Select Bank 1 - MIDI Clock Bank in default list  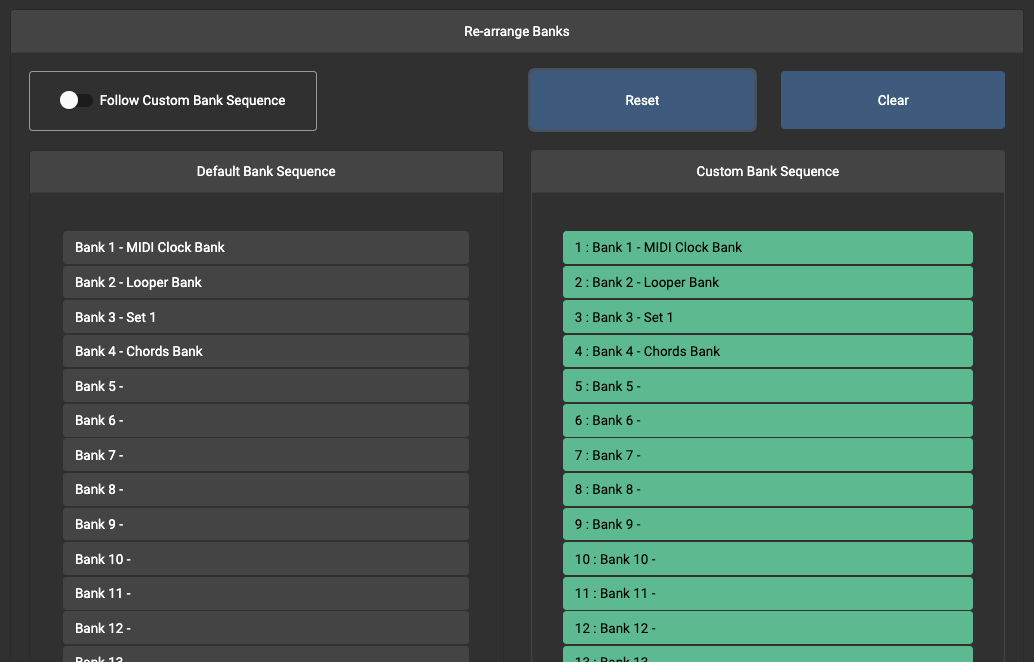(x=265, y=248)
